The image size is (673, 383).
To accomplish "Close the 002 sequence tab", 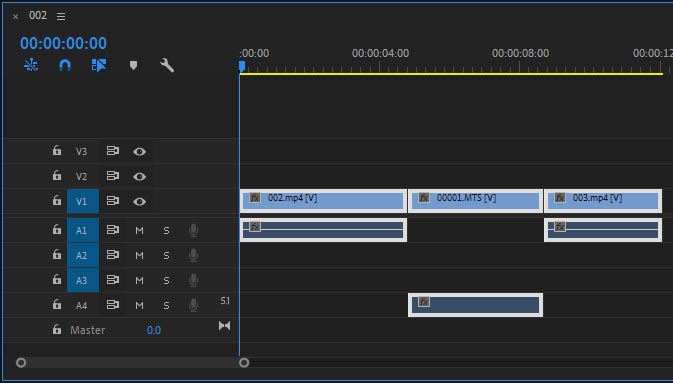I will point(15,17).
